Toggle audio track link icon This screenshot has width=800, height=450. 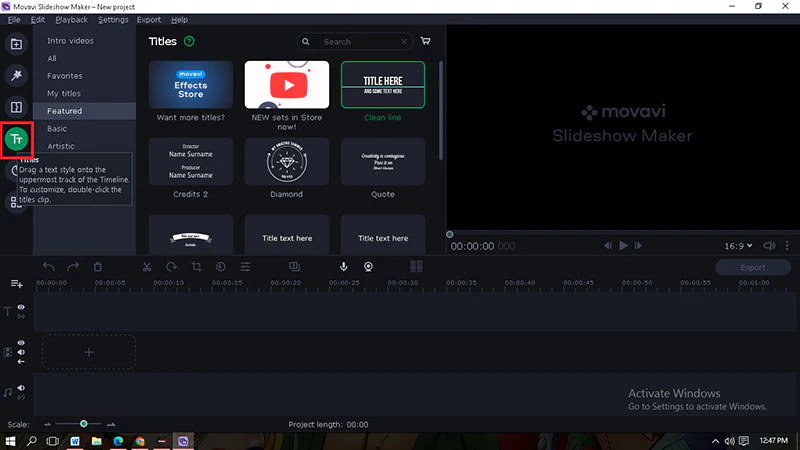point(21,397)
